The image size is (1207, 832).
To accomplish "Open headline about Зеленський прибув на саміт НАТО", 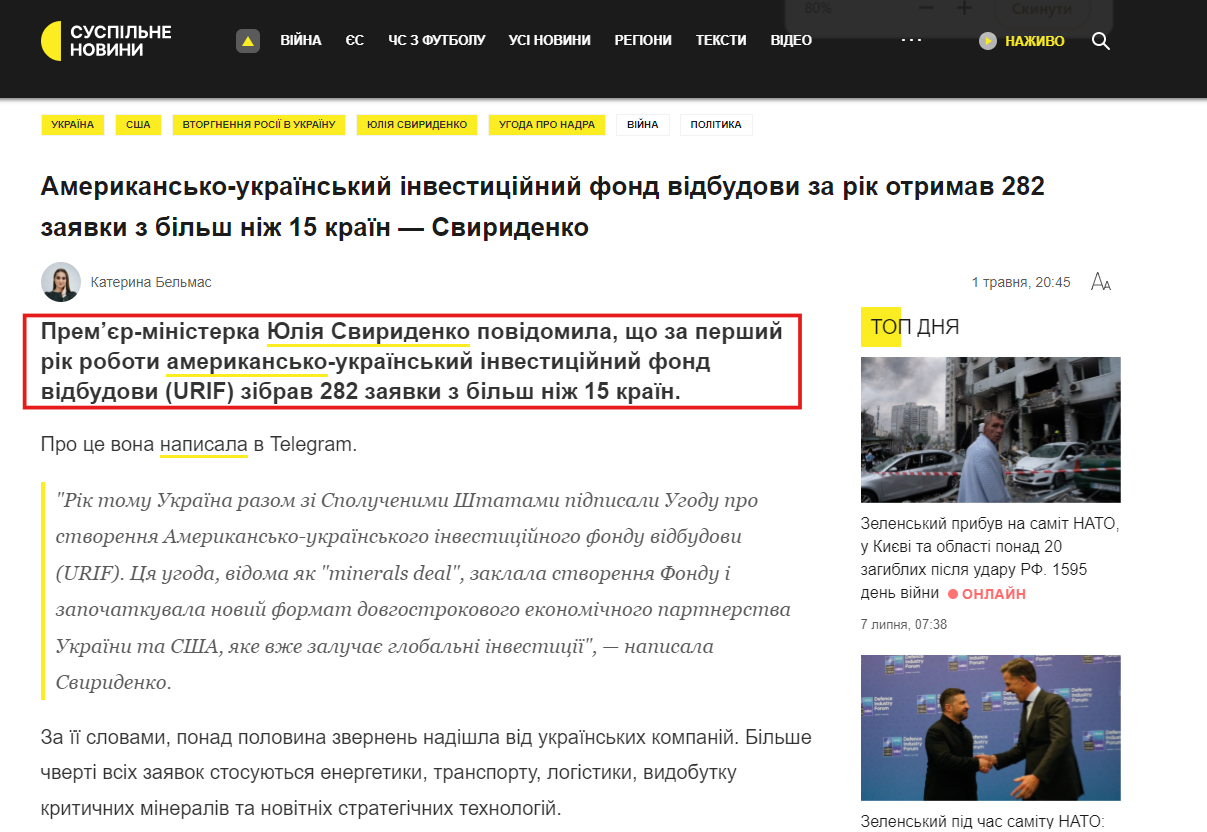I will 990,557.
